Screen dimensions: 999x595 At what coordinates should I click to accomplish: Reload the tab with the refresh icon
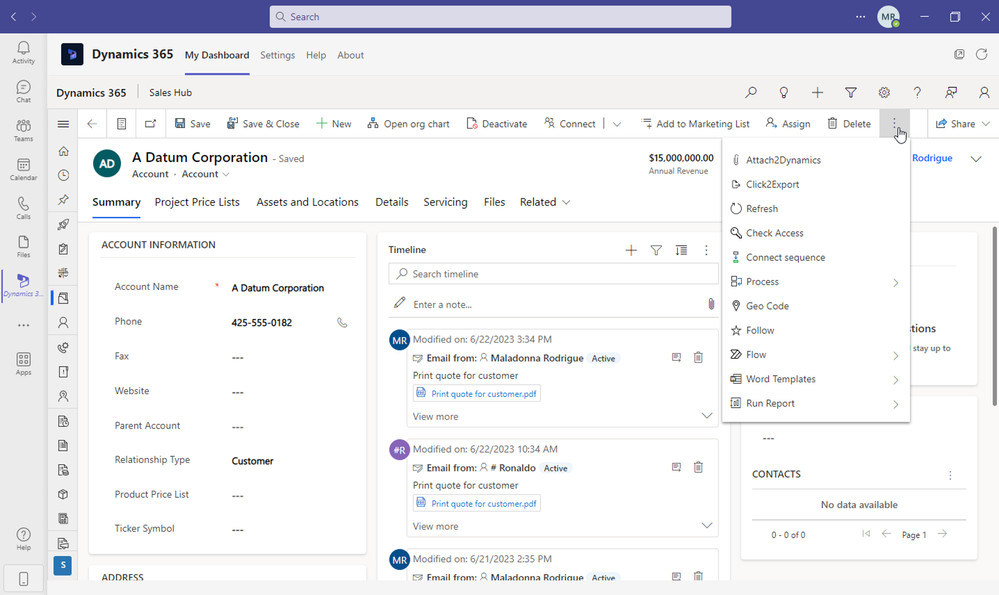coord(982,54)
